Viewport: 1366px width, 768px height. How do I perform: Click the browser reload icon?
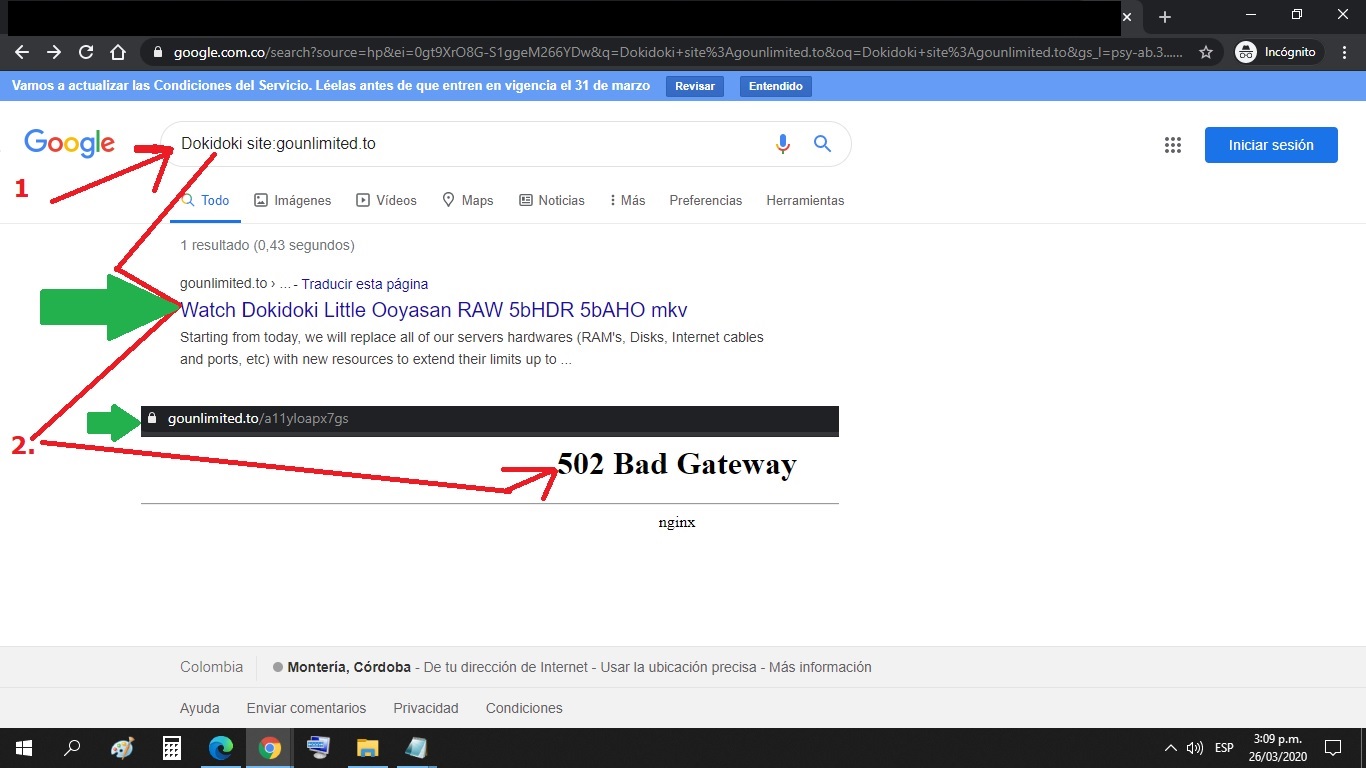click(x=86, y=52)
